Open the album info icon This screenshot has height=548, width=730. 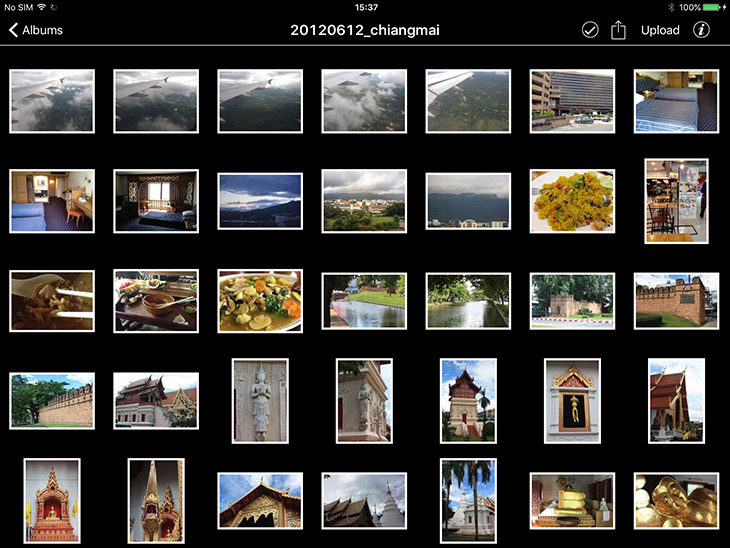[701, 30]
